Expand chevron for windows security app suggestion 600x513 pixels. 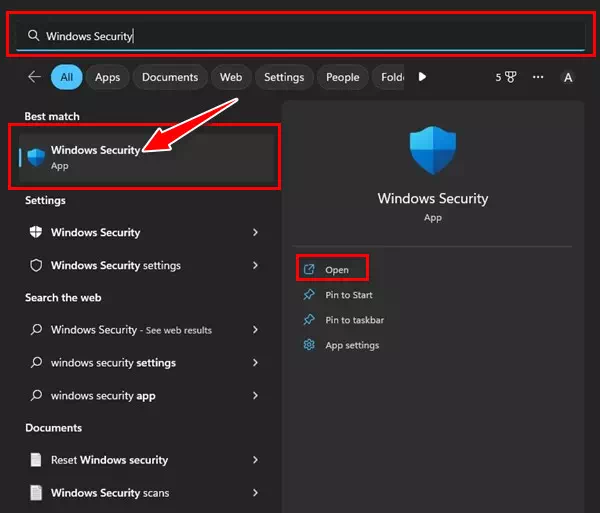pyautogui.click(x=255, y=395)
